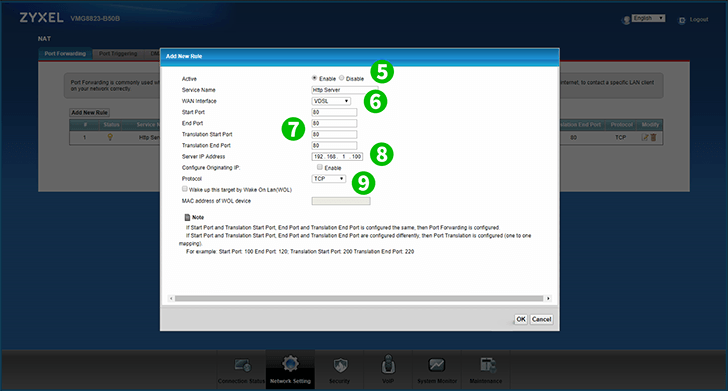The width and height of the screenshot is (728, 391).
Task: Click Cancel in Add New Rule dialog
Action: click(x=541, y=319)
